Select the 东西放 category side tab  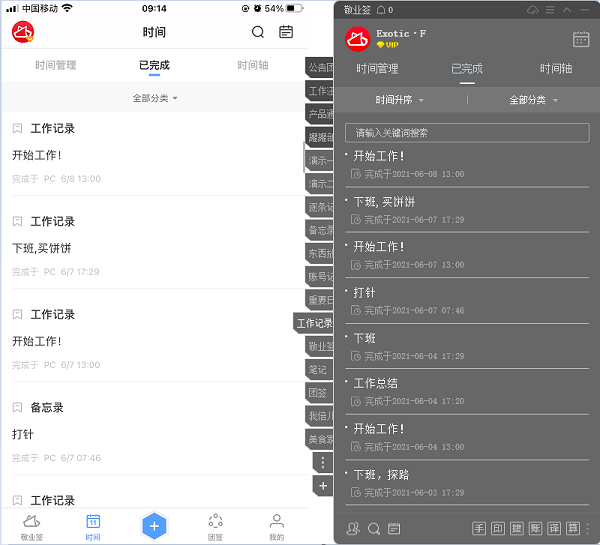(320, 253)
